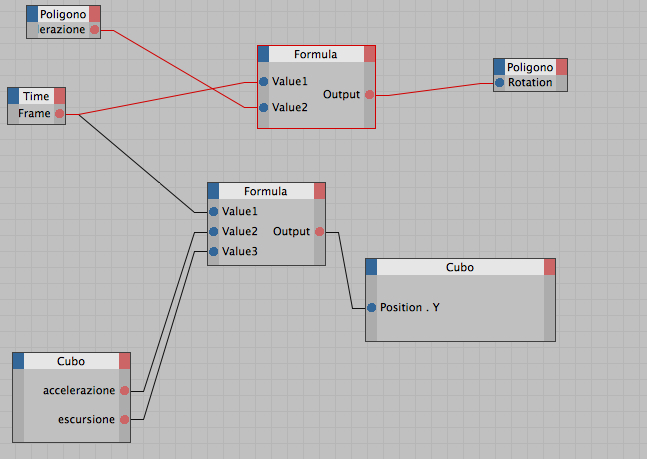The image size is (647, 459).
Task: Click Value2 input port on selected Formula node
Action: 264,108
